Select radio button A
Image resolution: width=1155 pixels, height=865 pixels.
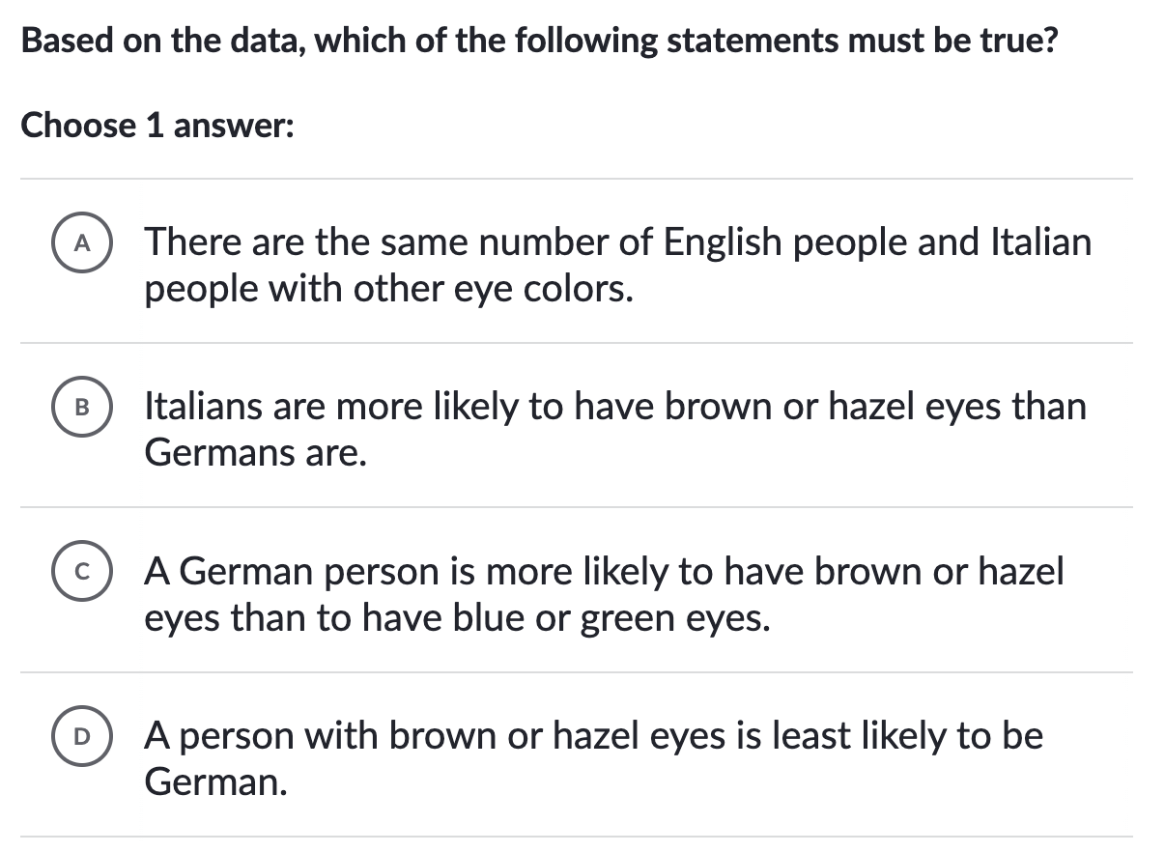82,242
